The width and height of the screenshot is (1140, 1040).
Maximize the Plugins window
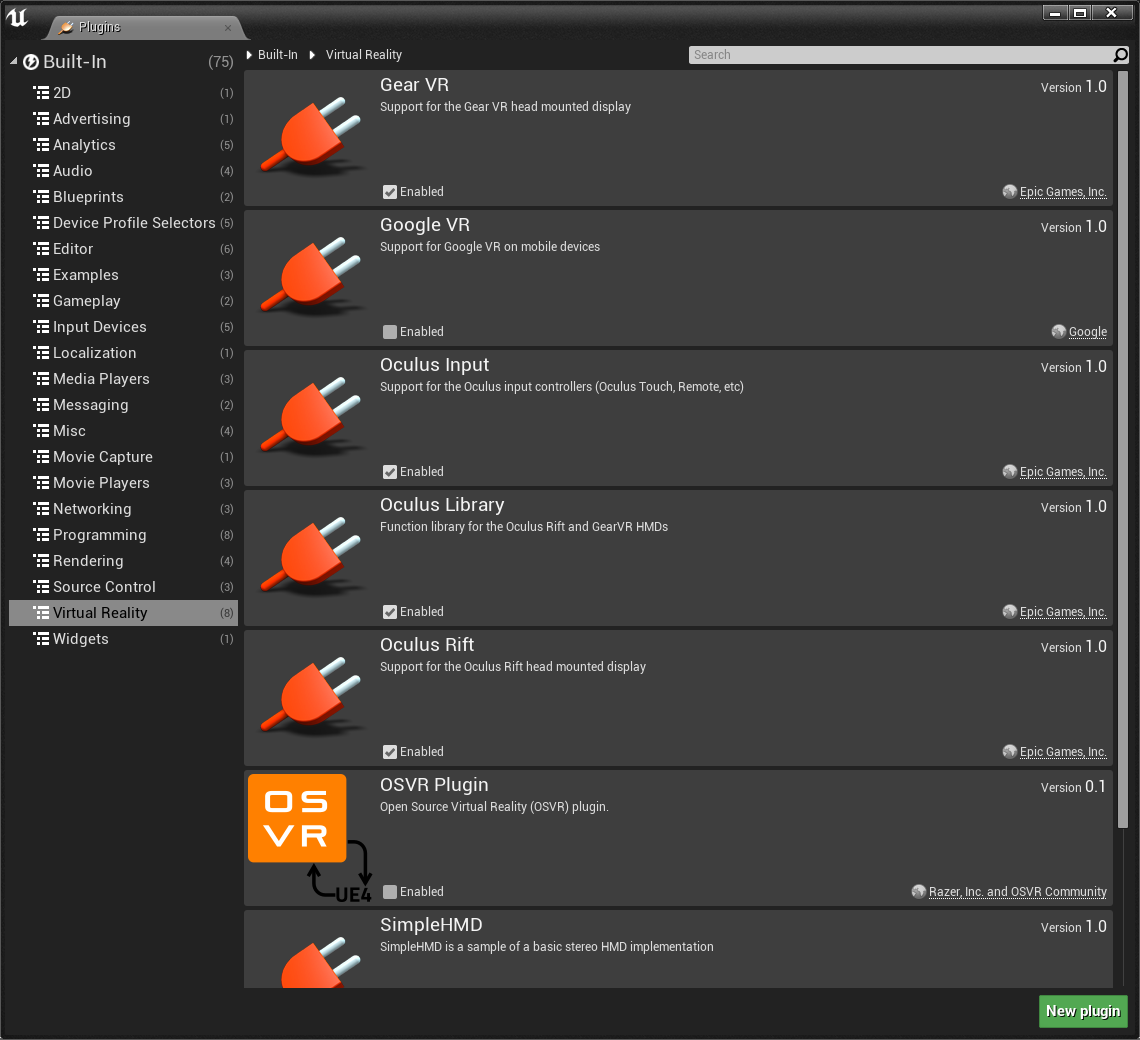pyautogui.click(x=1080, y=12)
